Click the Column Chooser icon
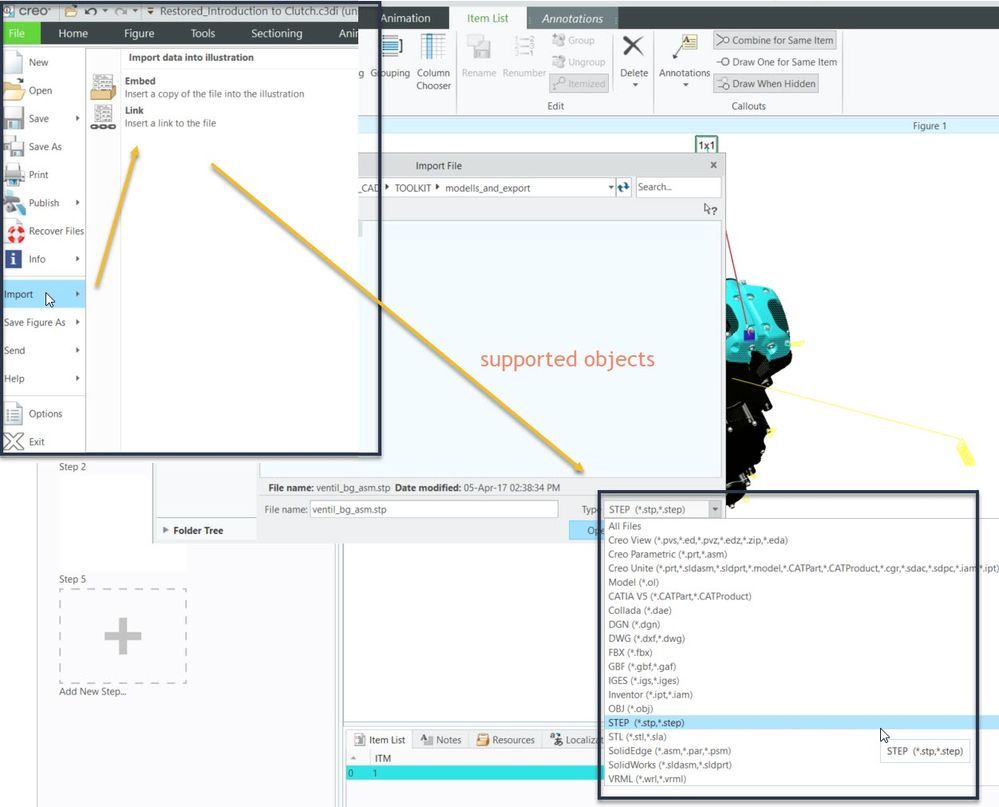Image resolution: width=999 pixels, height=807 pixels. [433, 48]
